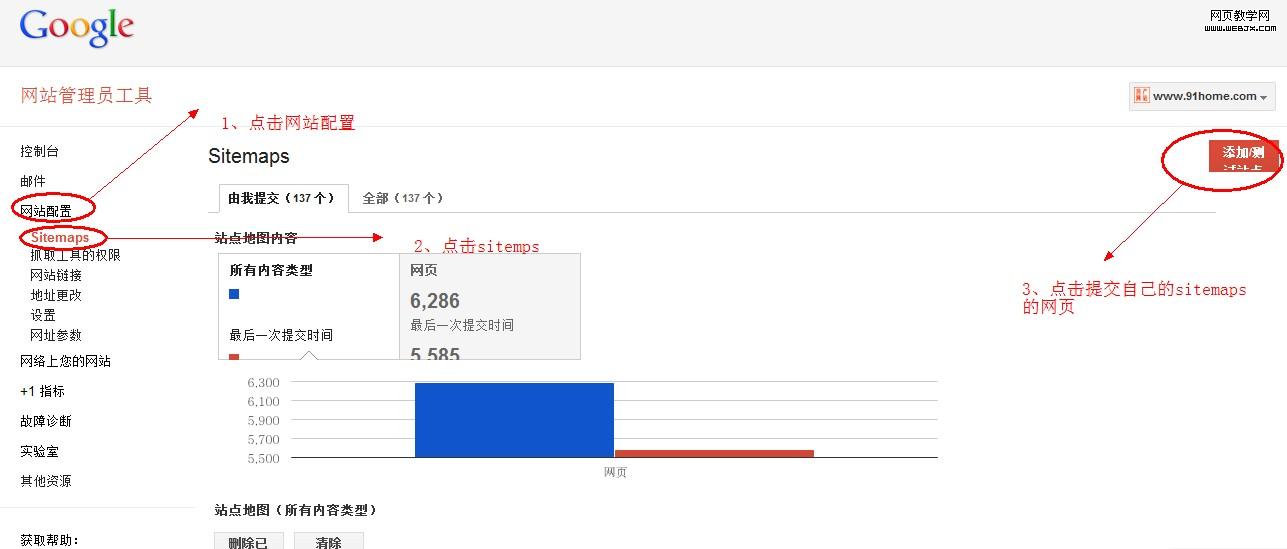The image size is (1287, 549).
Task: Click the red 添加/测试 Sitemap button
Action: tap(1243, 155)
